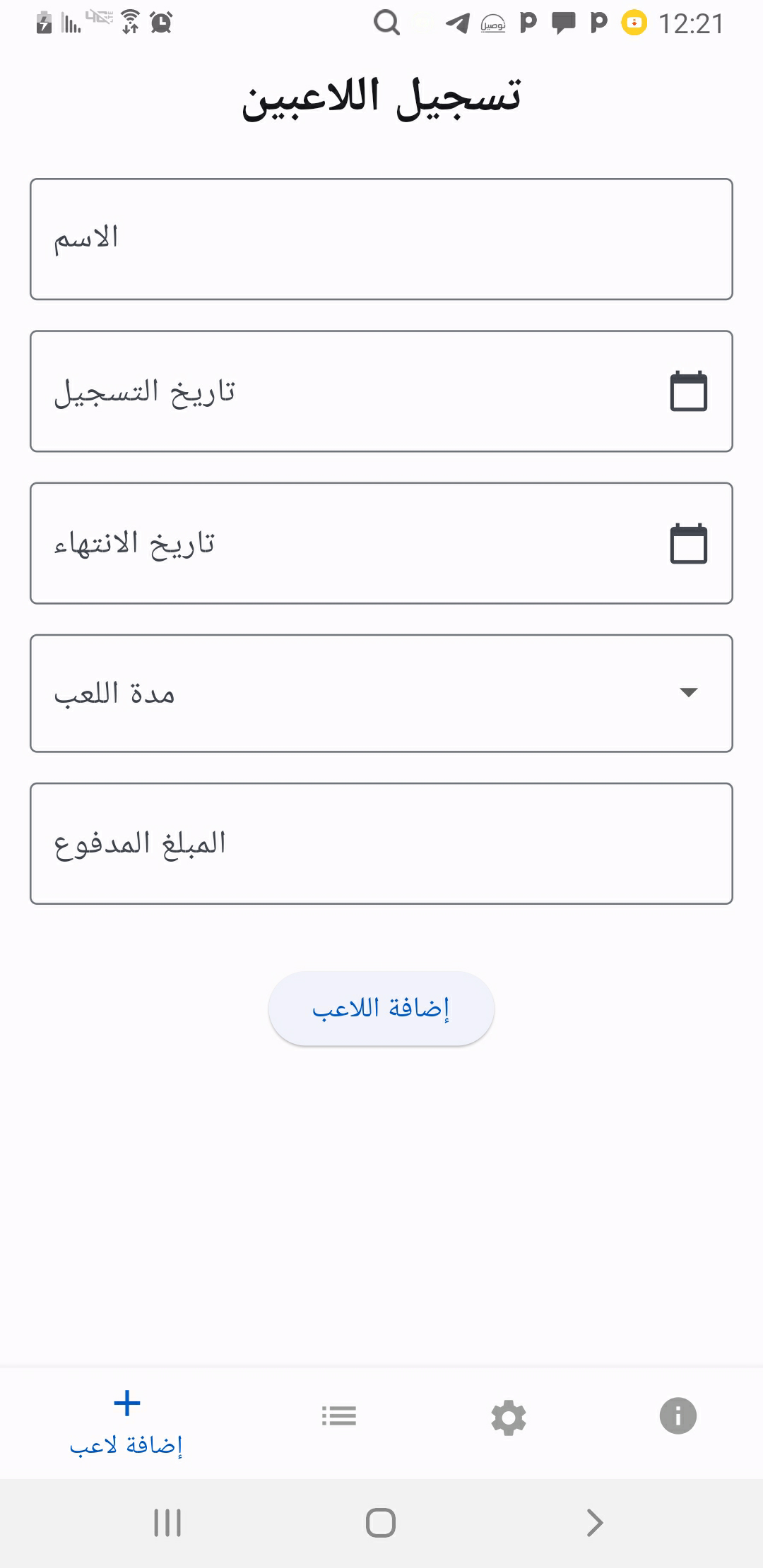Tap the chat message notification icon
Screen dimensions: 763x1568
coord(563,23)
